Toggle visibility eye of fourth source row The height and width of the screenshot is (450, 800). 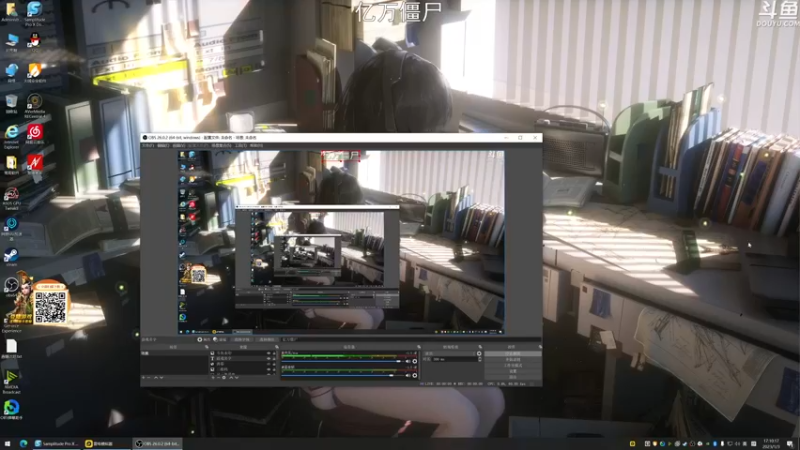(x=268, y=369)
